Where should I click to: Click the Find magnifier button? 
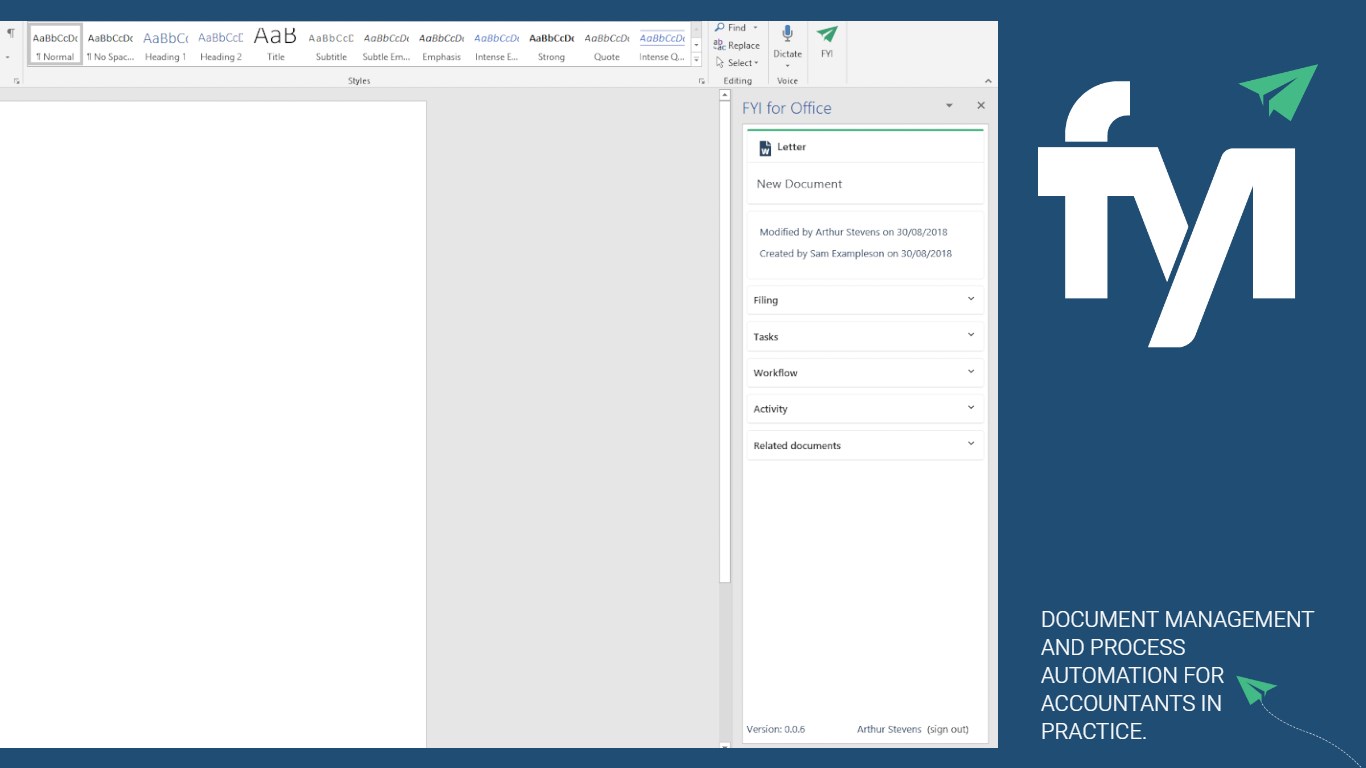[x=729, y=28]
